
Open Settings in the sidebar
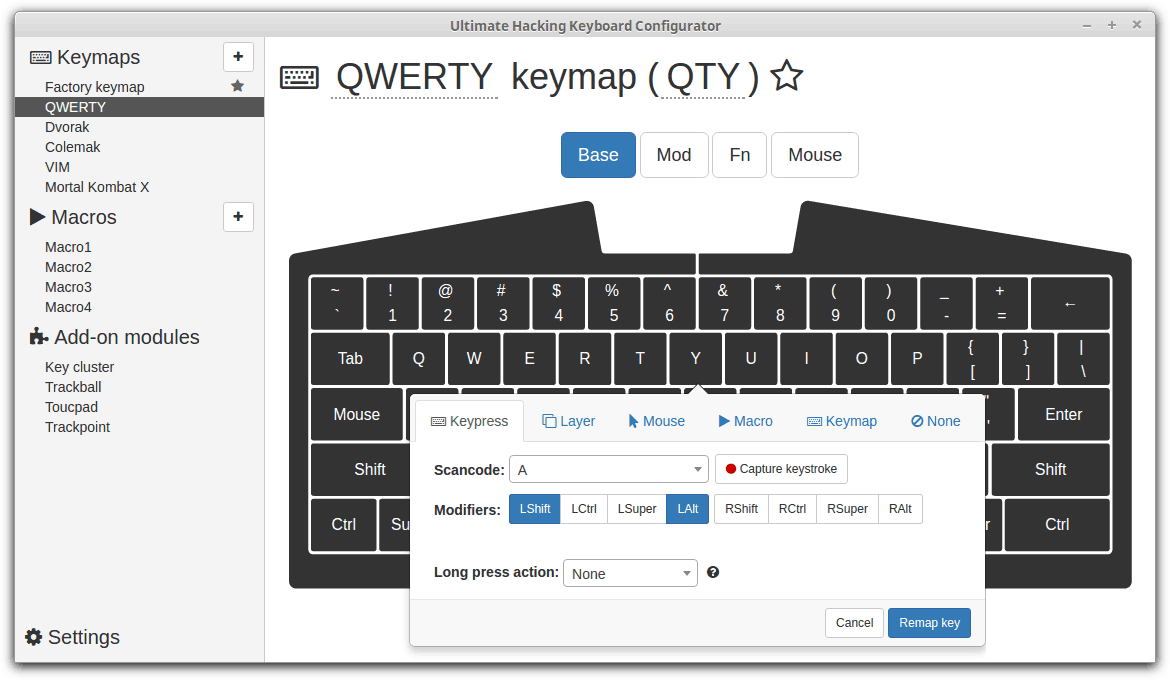[x=84, y=637]
